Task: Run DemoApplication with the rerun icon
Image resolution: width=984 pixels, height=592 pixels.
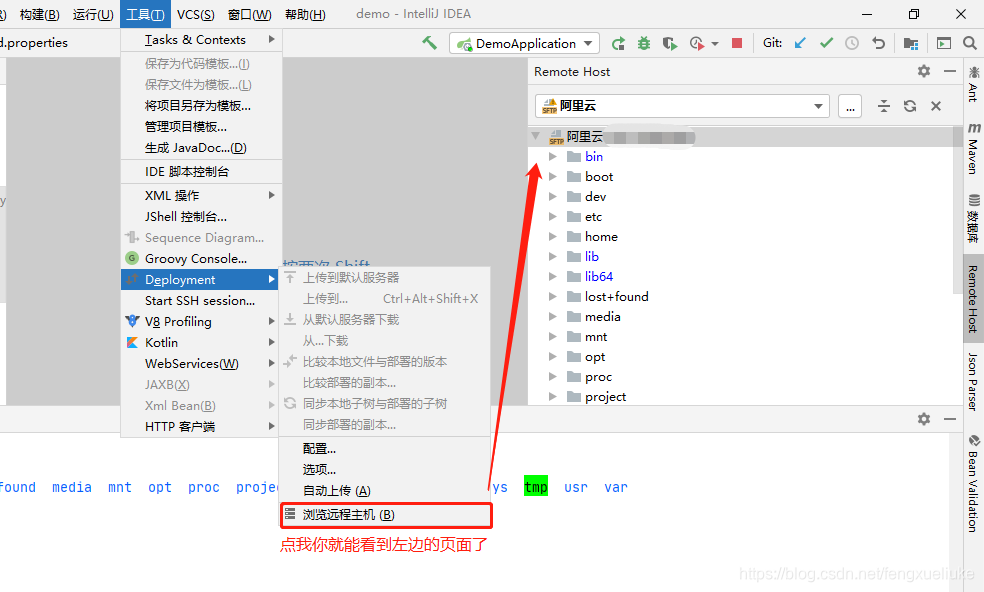Action: tap(618, 43)
